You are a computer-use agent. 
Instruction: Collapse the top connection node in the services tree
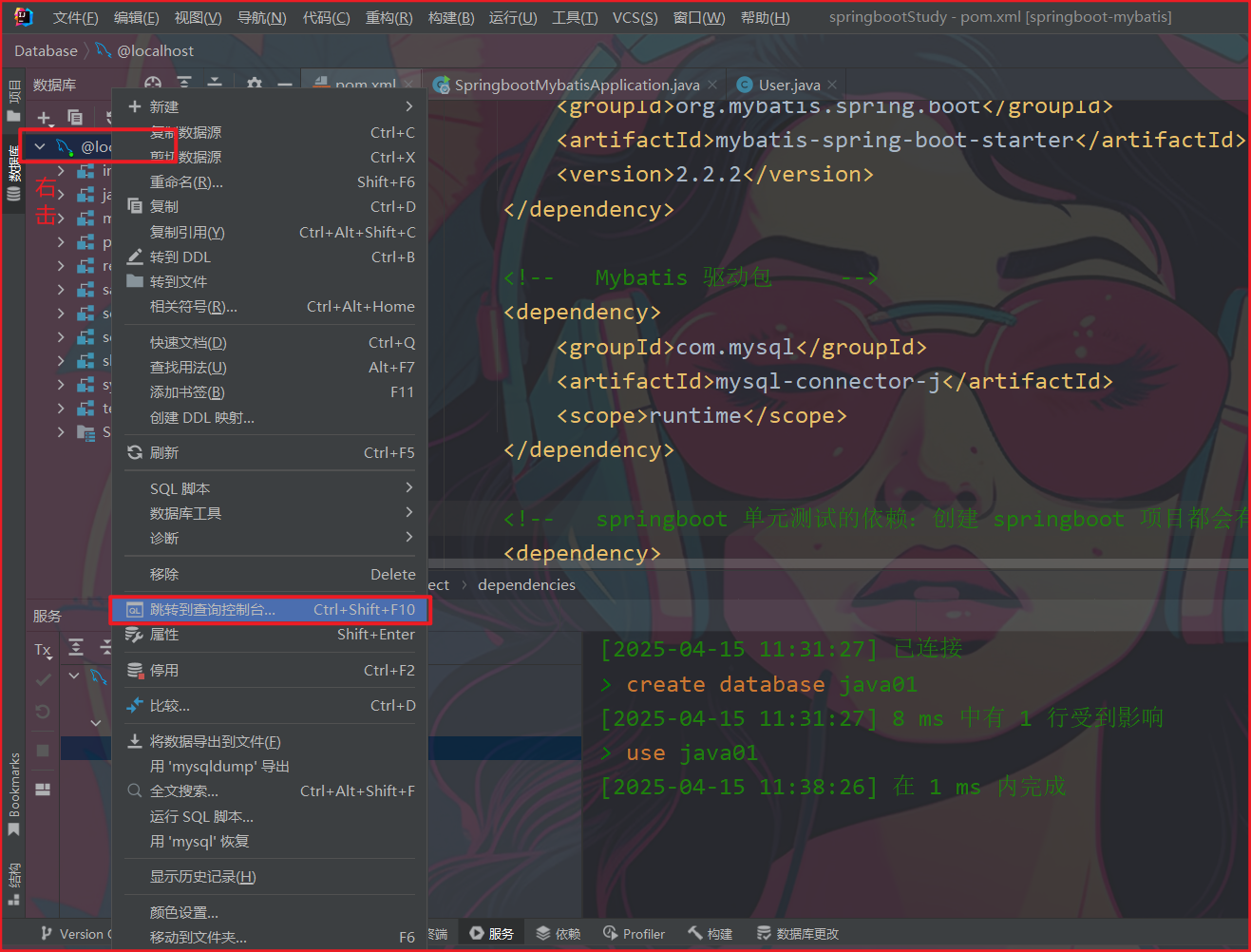click(x=74, y=676)
